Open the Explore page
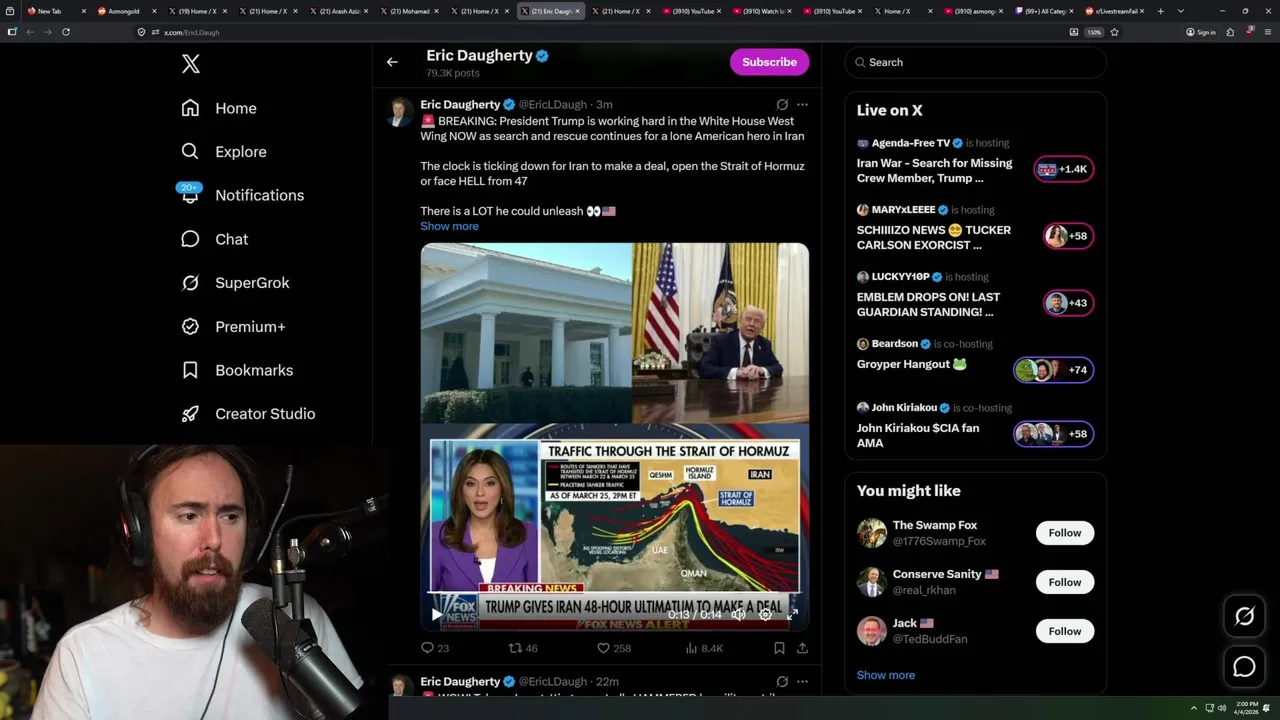The width and height of the screenshot is (1280, 720). tap(224, 152)
